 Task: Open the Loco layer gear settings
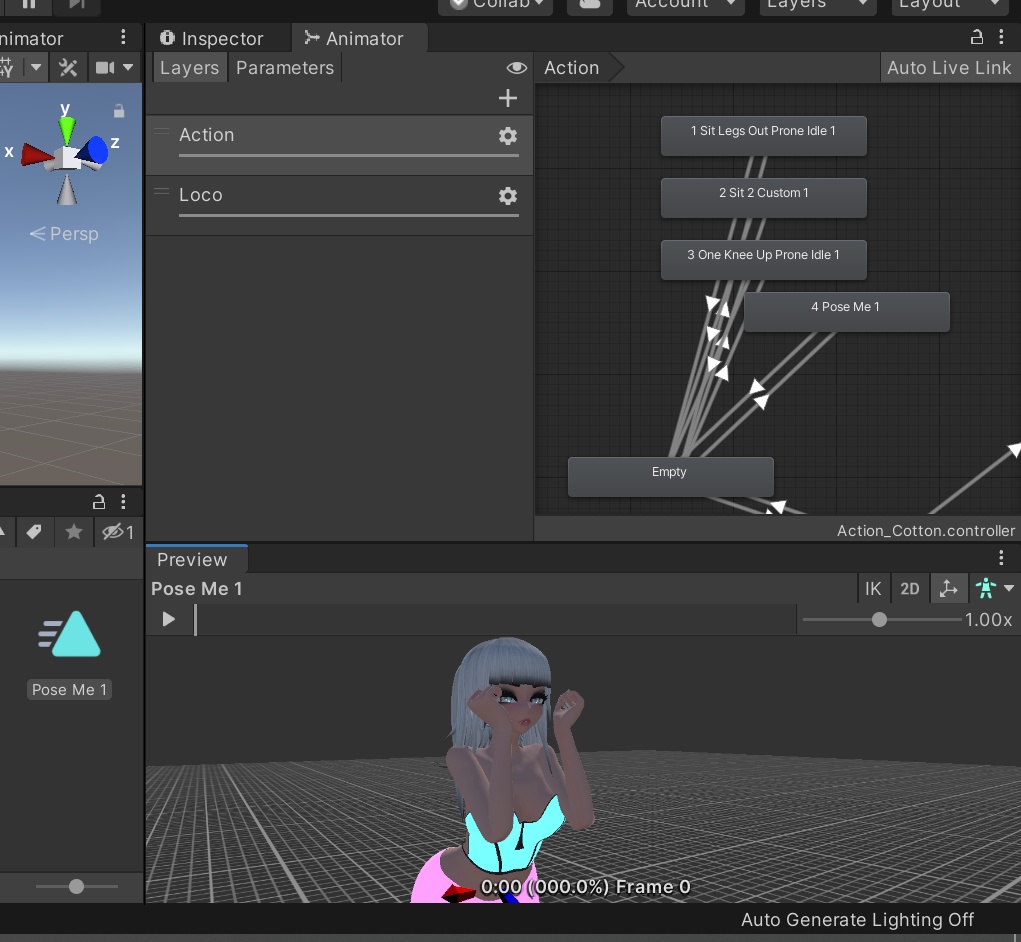click(x=508, y=196)
